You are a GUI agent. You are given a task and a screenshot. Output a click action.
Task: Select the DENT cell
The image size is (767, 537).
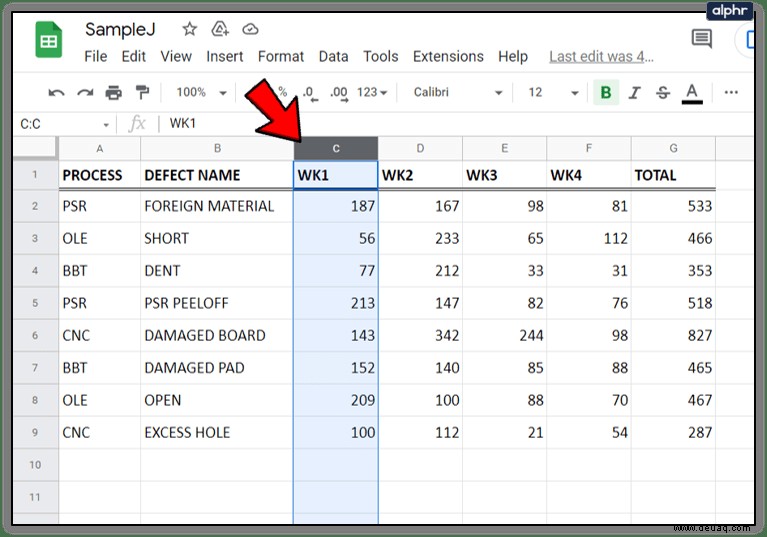(217, 271)
